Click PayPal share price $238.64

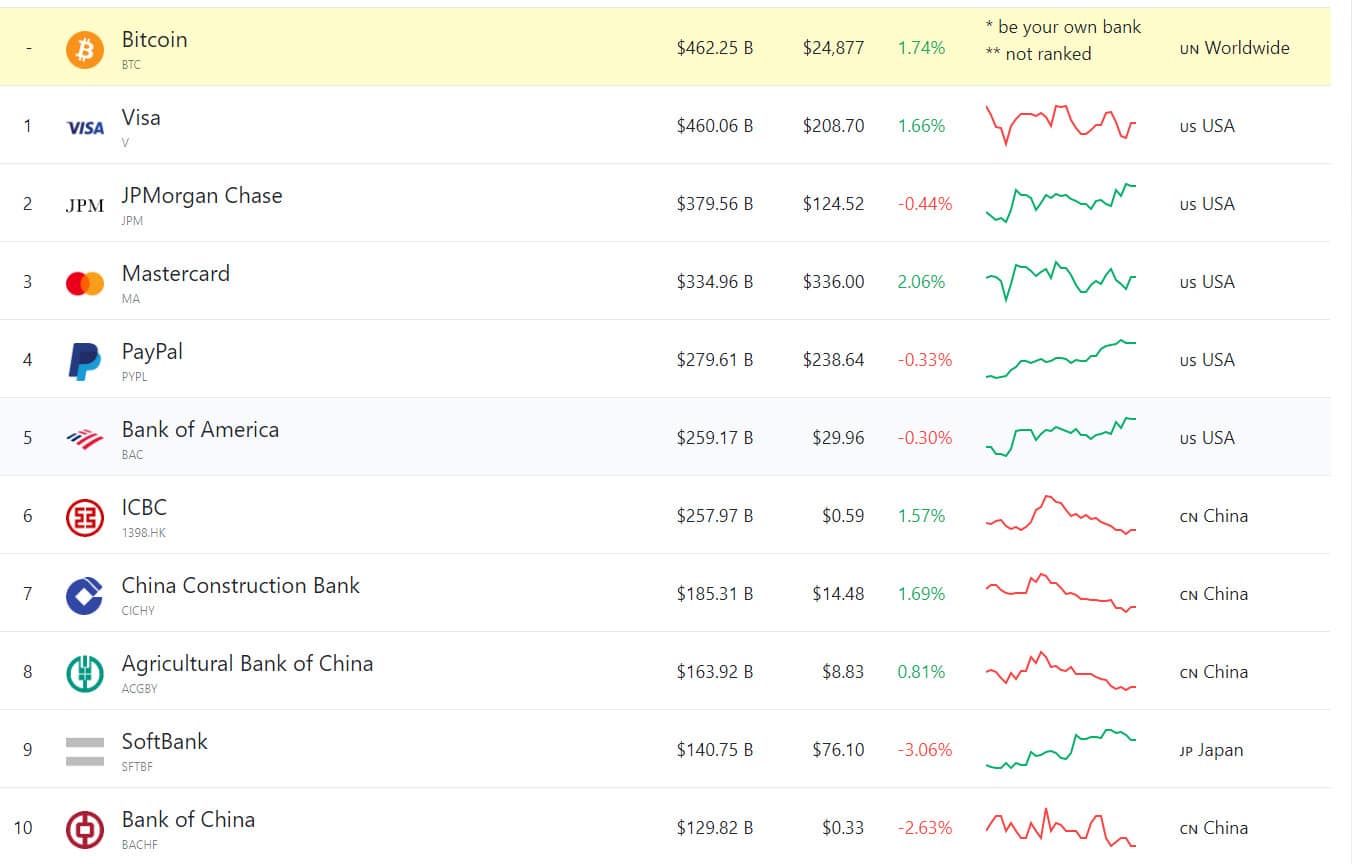coord(833,359)
